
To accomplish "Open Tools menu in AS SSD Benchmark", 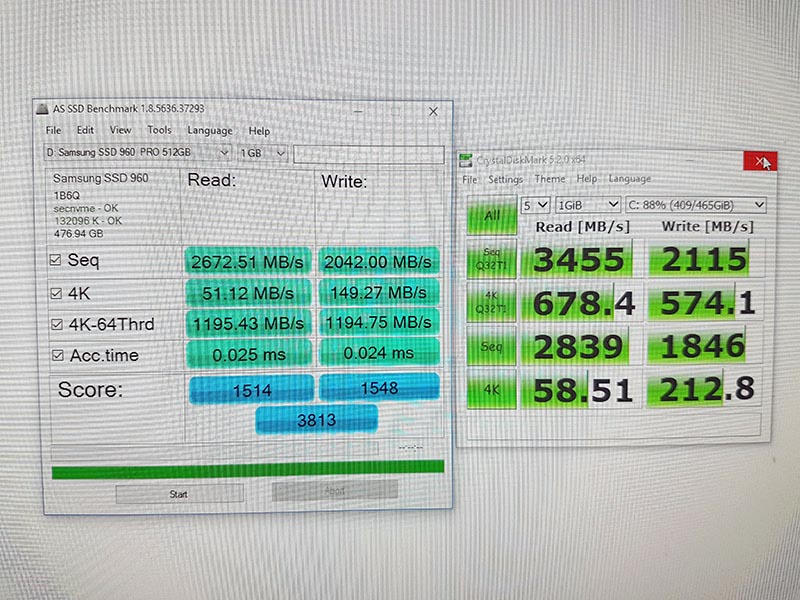I will (159, 130).
